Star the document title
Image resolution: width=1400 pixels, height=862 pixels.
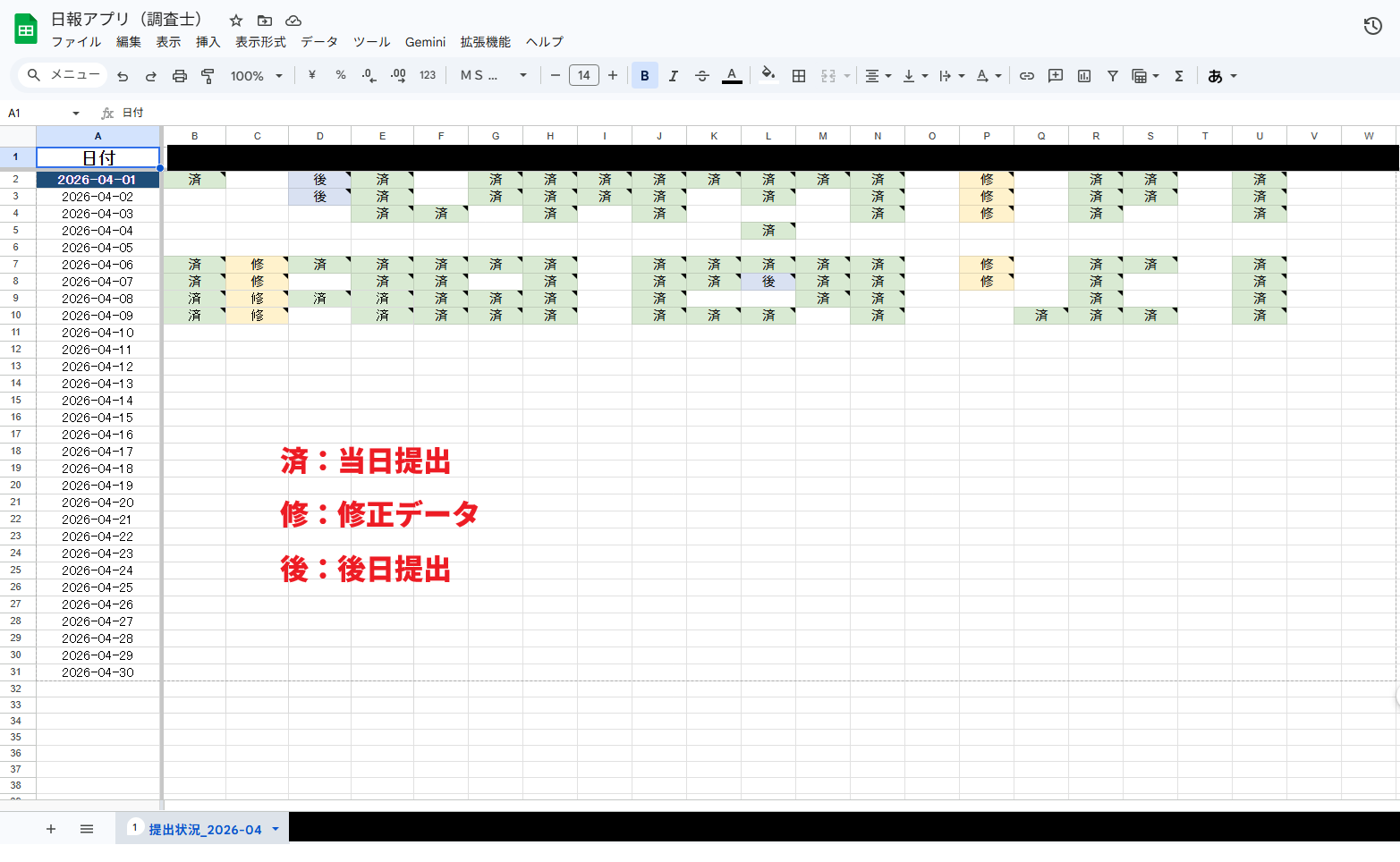(x=236, y=20)
